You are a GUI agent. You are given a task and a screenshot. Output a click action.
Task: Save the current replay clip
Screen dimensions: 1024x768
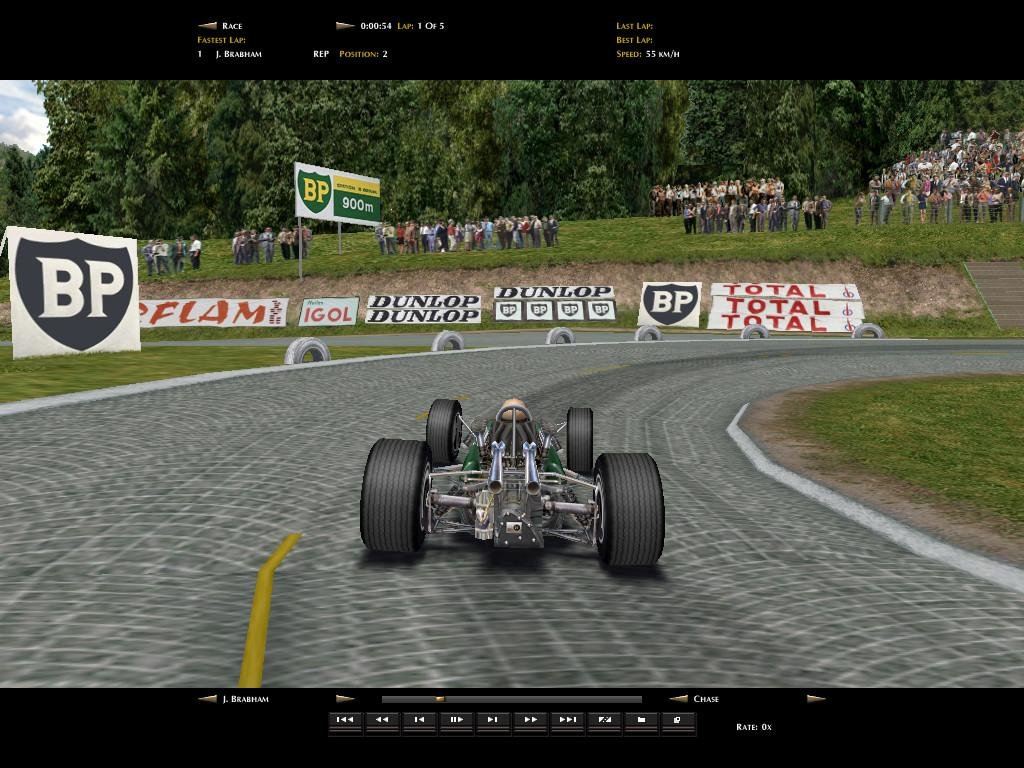(x=676, y=719)
